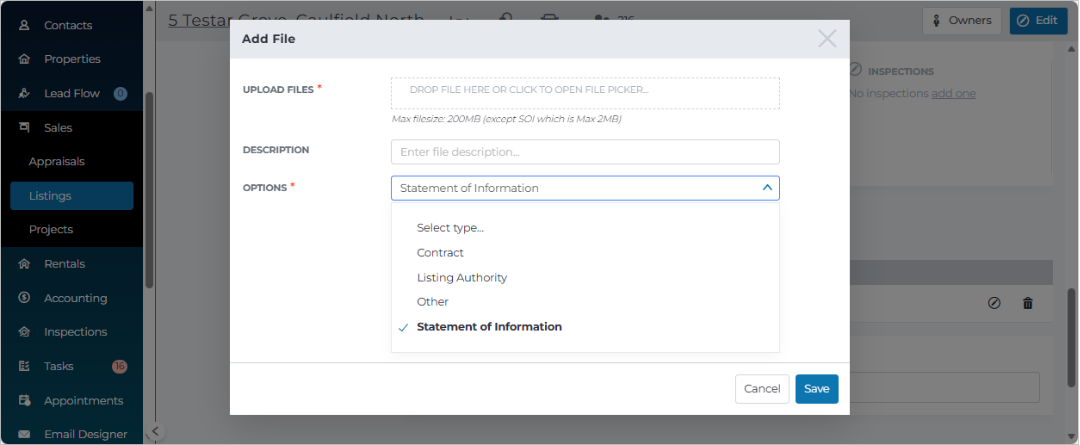Open Tasks in the sidebar
The width and height of the screenshot is (1080, 445).
pyautogui.click(x=59, y=366)
